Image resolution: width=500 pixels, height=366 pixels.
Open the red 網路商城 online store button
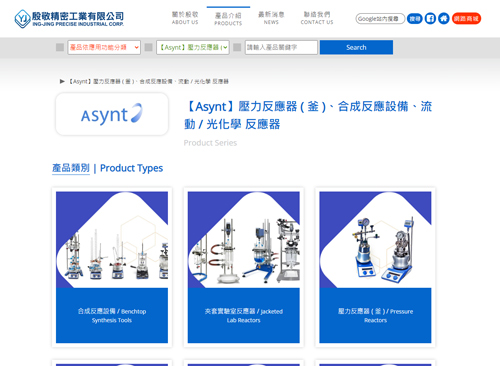(466, 19)
